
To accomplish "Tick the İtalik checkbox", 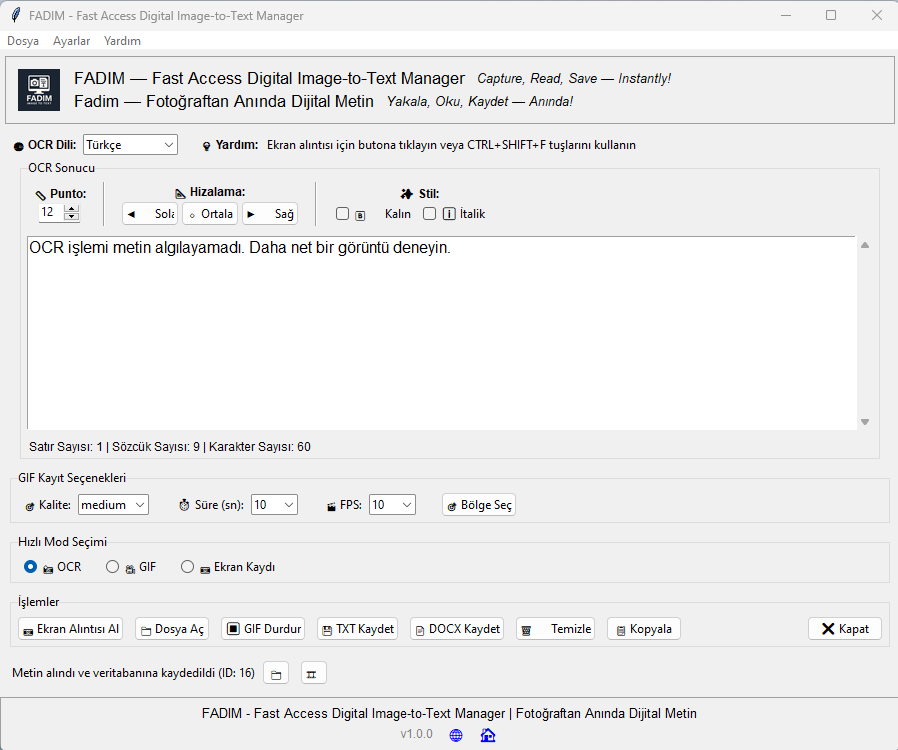I will pyautogui.click(x=430, y=214).
